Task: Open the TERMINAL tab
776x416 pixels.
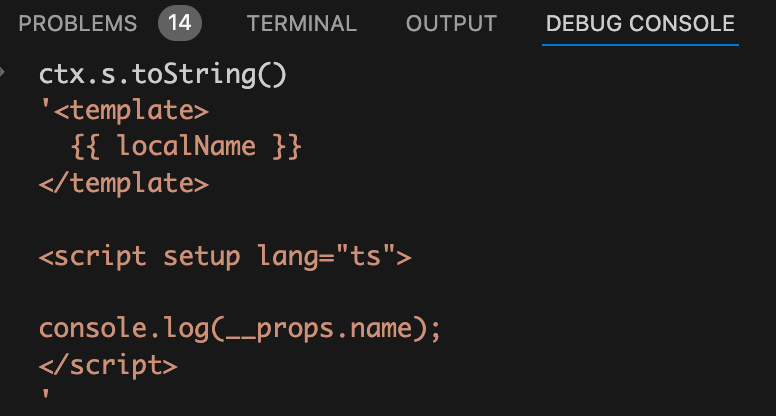Action: (x=301, y=24)
